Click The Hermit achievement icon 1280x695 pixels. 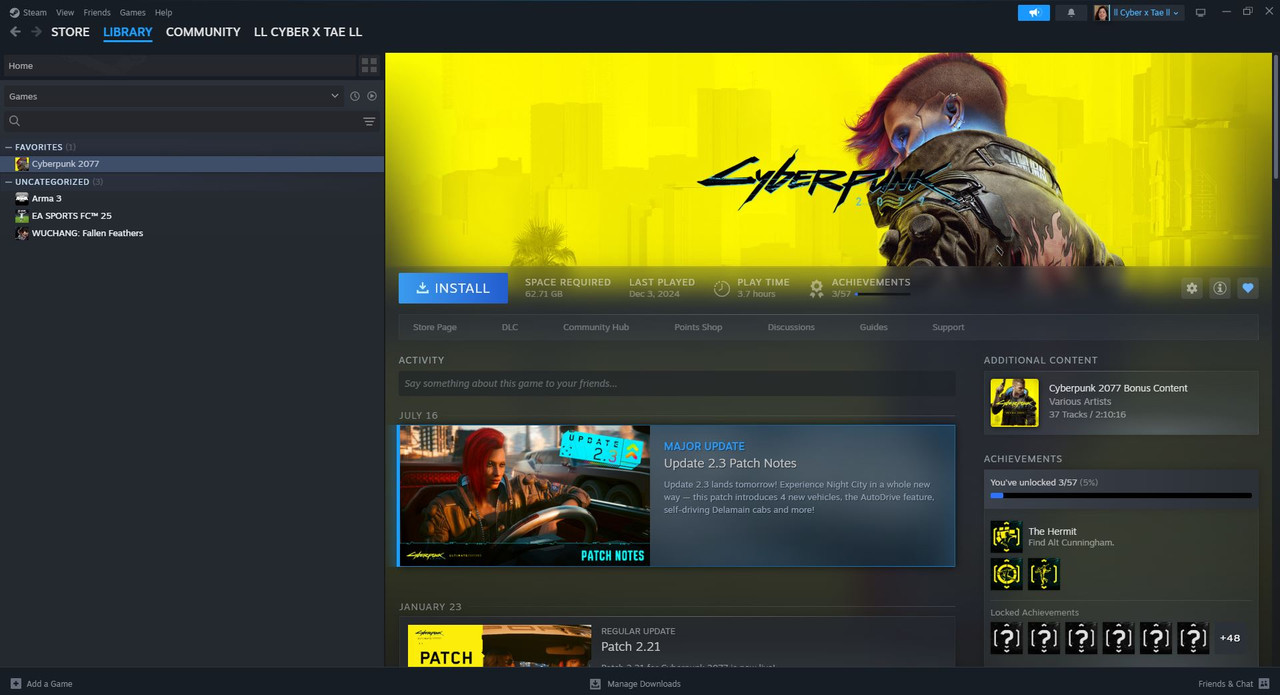(x=1006, y=537)
